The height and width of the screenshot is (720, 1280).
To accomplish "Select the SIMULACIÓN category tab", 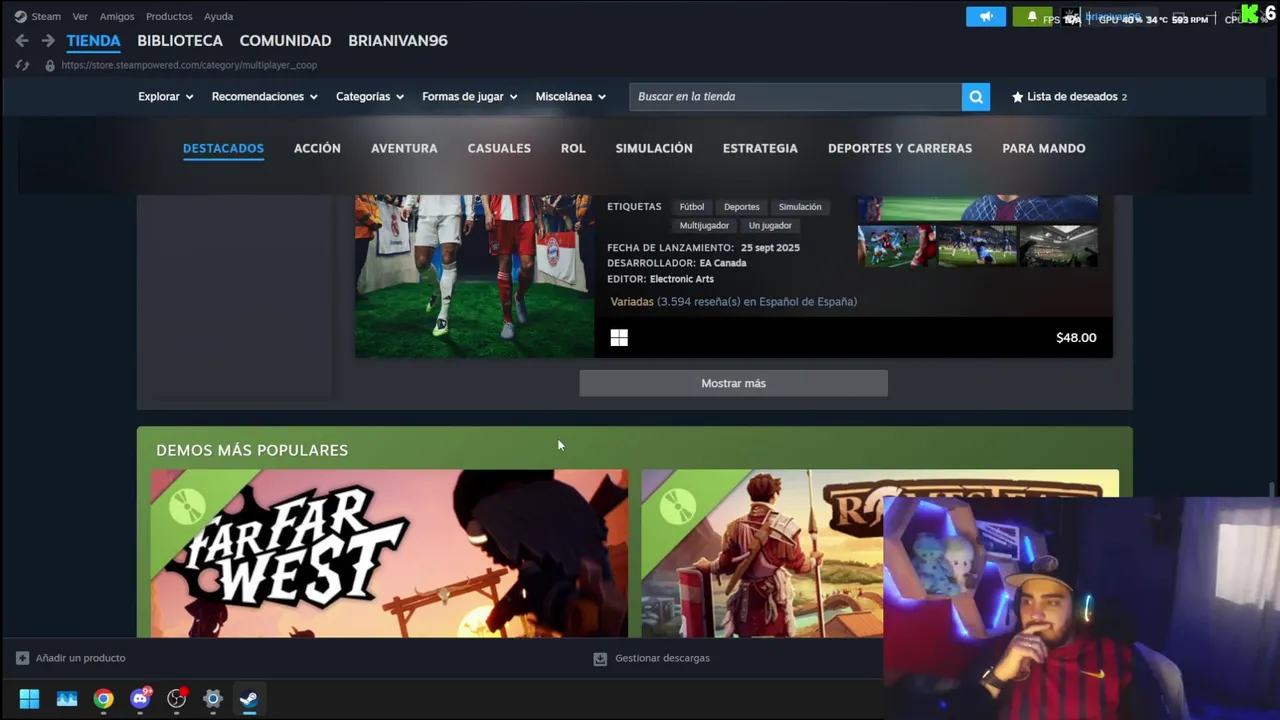I will (654, 148).
